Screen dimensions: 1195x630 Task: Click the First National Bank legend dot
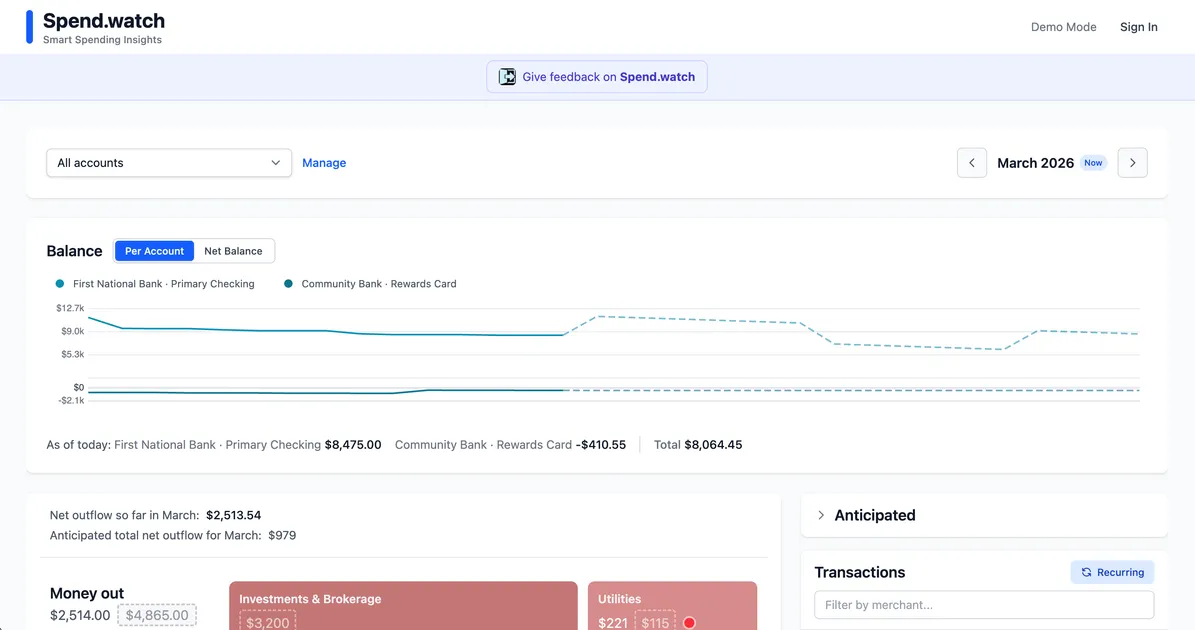pyautogui.click(x=60, y=284)
